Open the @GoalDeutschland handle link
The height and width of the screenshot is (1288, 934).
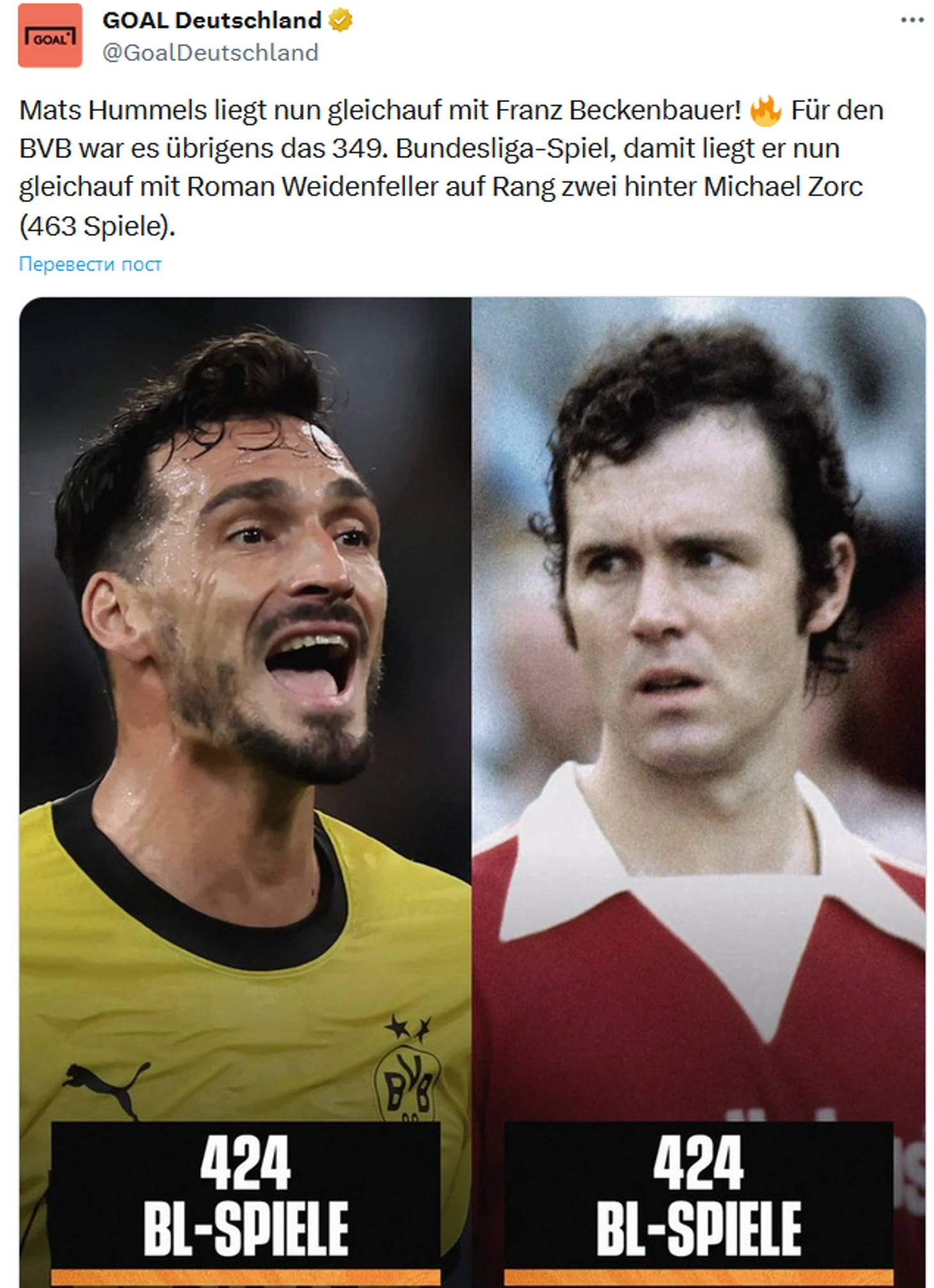210,52
